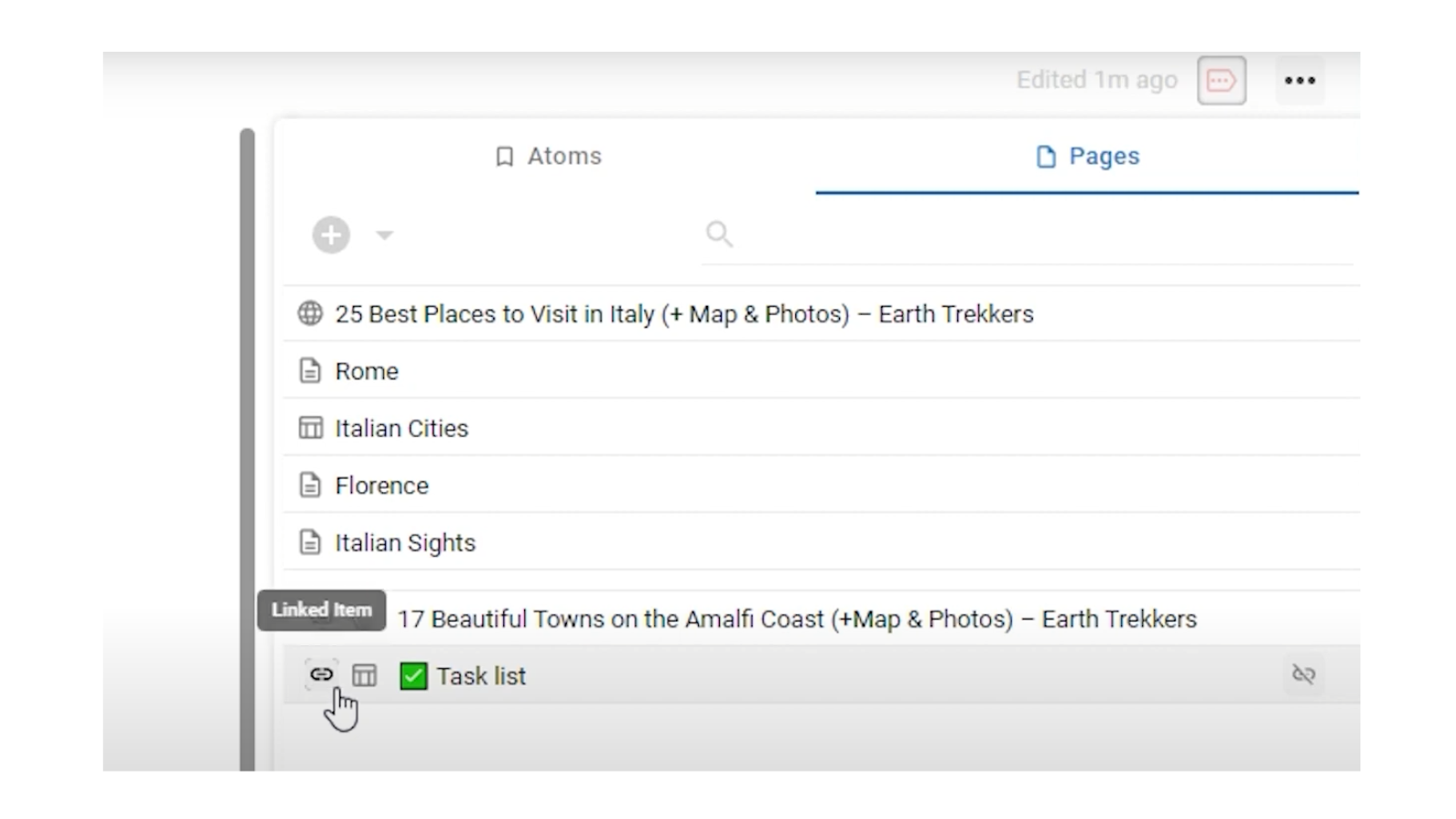The width and height of the screenshot is (1456, 819).
Task: Open 17 Beautiful Towns on the Amalfi Coast
Action: pyautogui.click(x=797, y=620)
